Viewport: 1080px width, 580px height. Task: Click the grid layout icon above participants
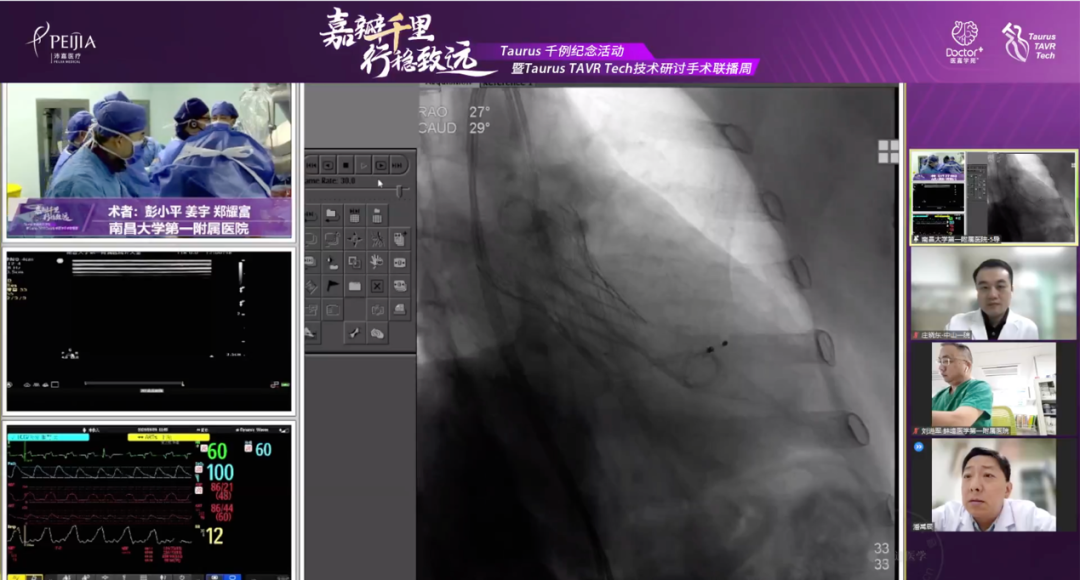(x=888, y=151)
